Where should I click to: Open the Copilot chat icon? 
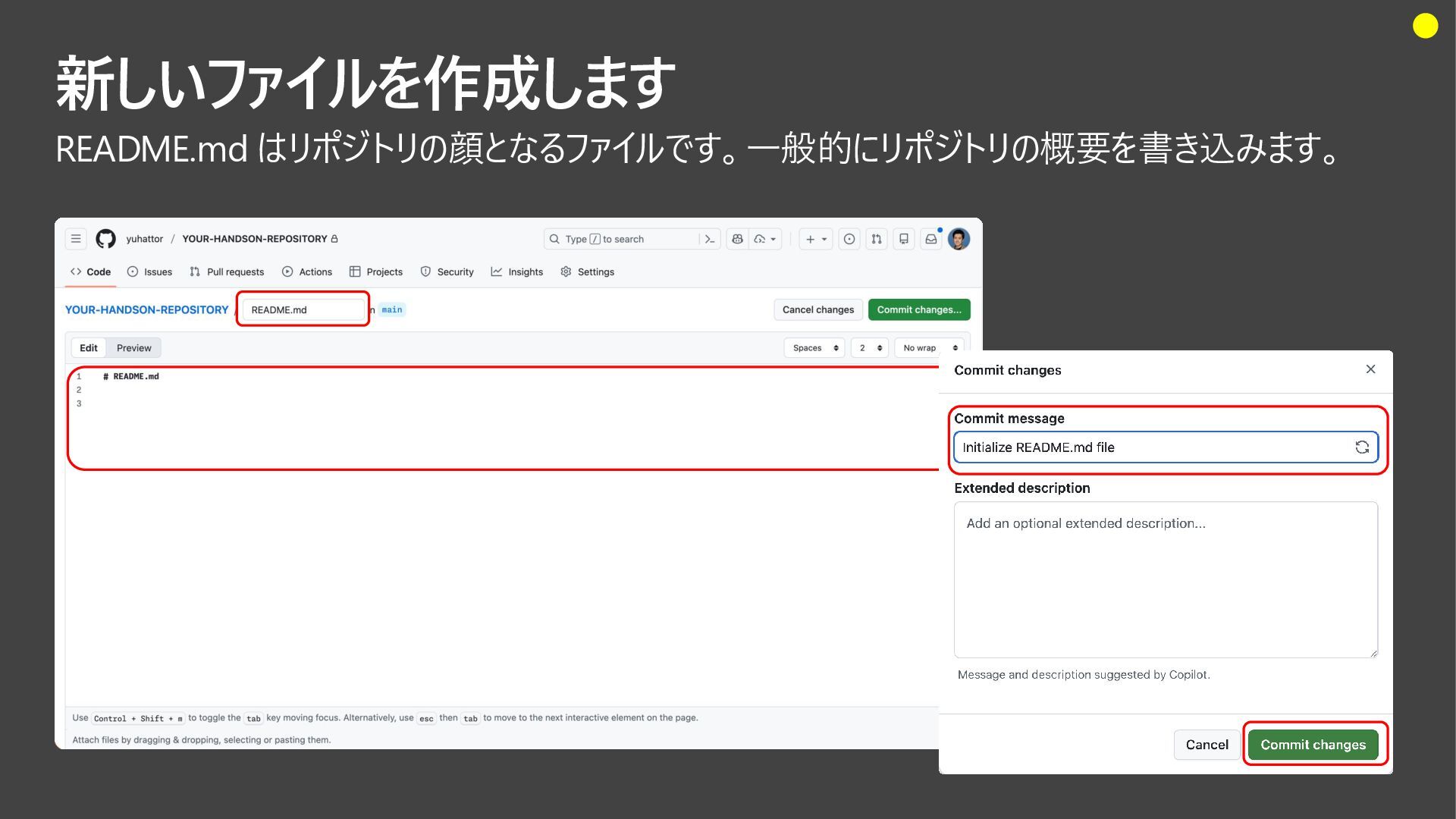[x=737, y=239]
